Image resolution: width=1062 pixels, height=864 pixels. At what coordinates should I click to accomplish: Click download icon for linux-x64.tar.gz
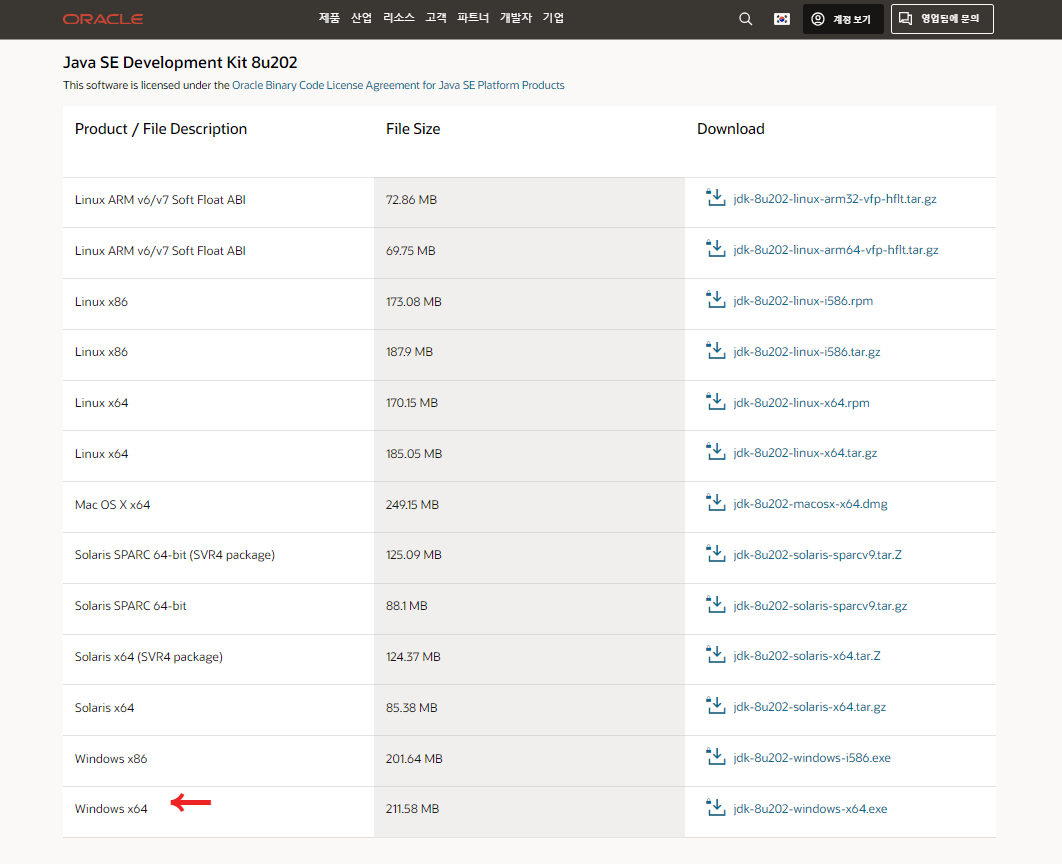715,452
